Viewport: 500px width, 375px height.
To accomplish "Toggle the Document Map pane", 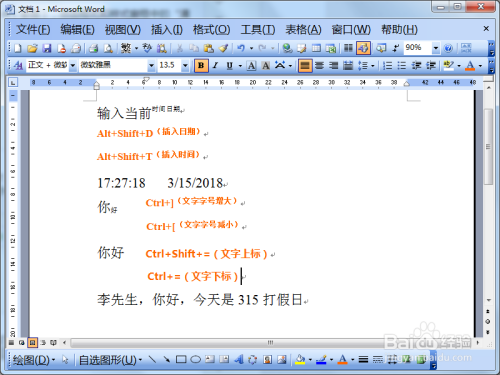I will click(380, 48).
